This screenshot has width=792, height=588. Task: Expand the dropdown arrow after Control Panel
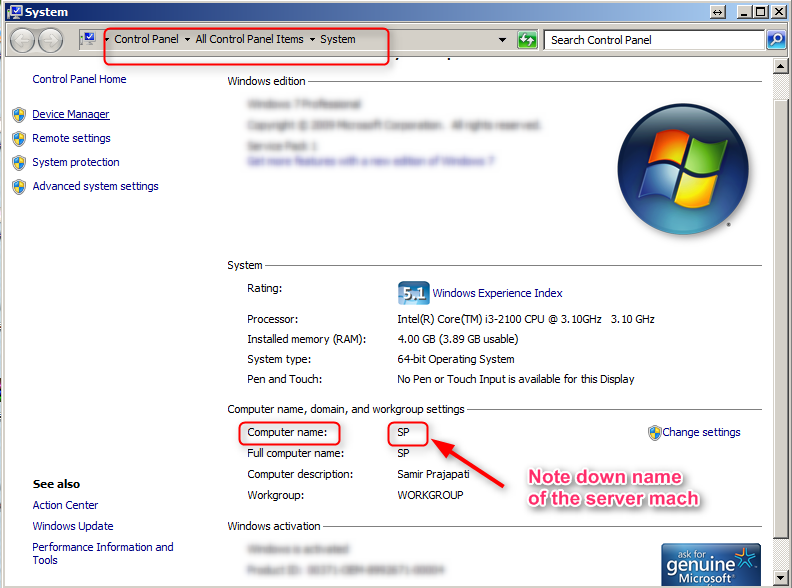click(x=187, y=39)
